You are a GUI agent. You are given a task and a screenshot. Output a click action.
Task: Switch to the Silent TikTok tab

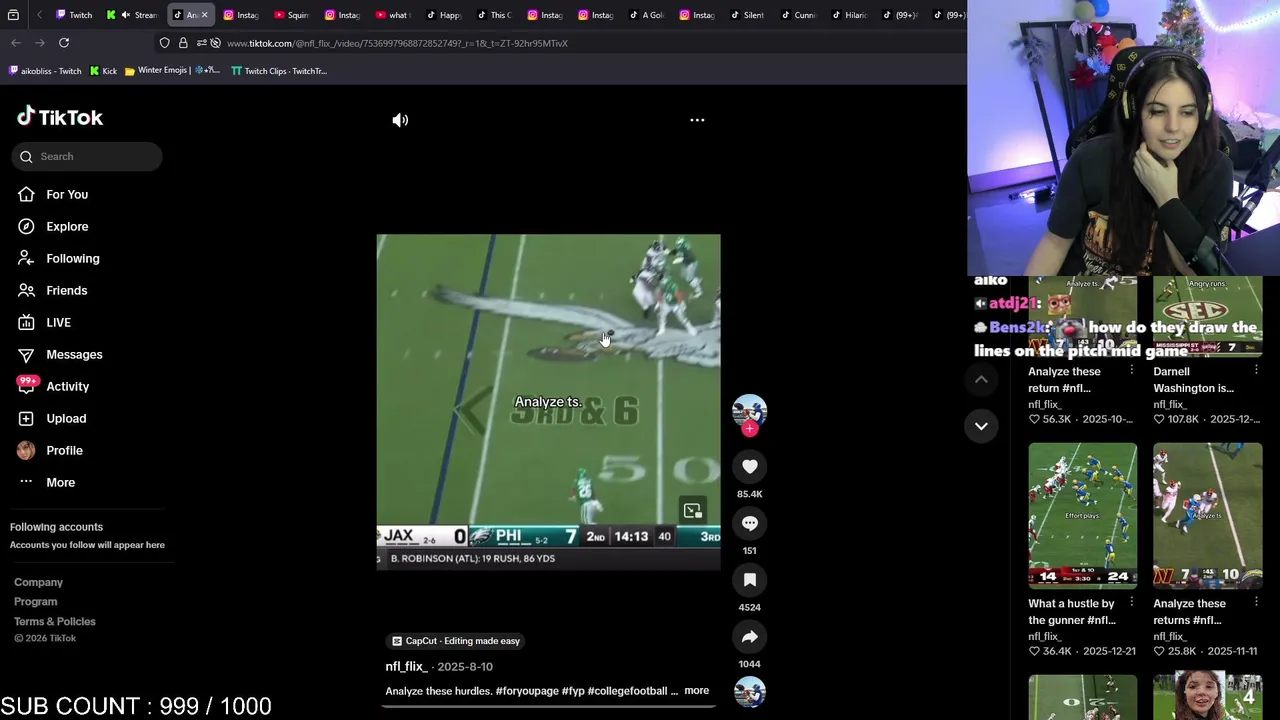tap(746, 15)
